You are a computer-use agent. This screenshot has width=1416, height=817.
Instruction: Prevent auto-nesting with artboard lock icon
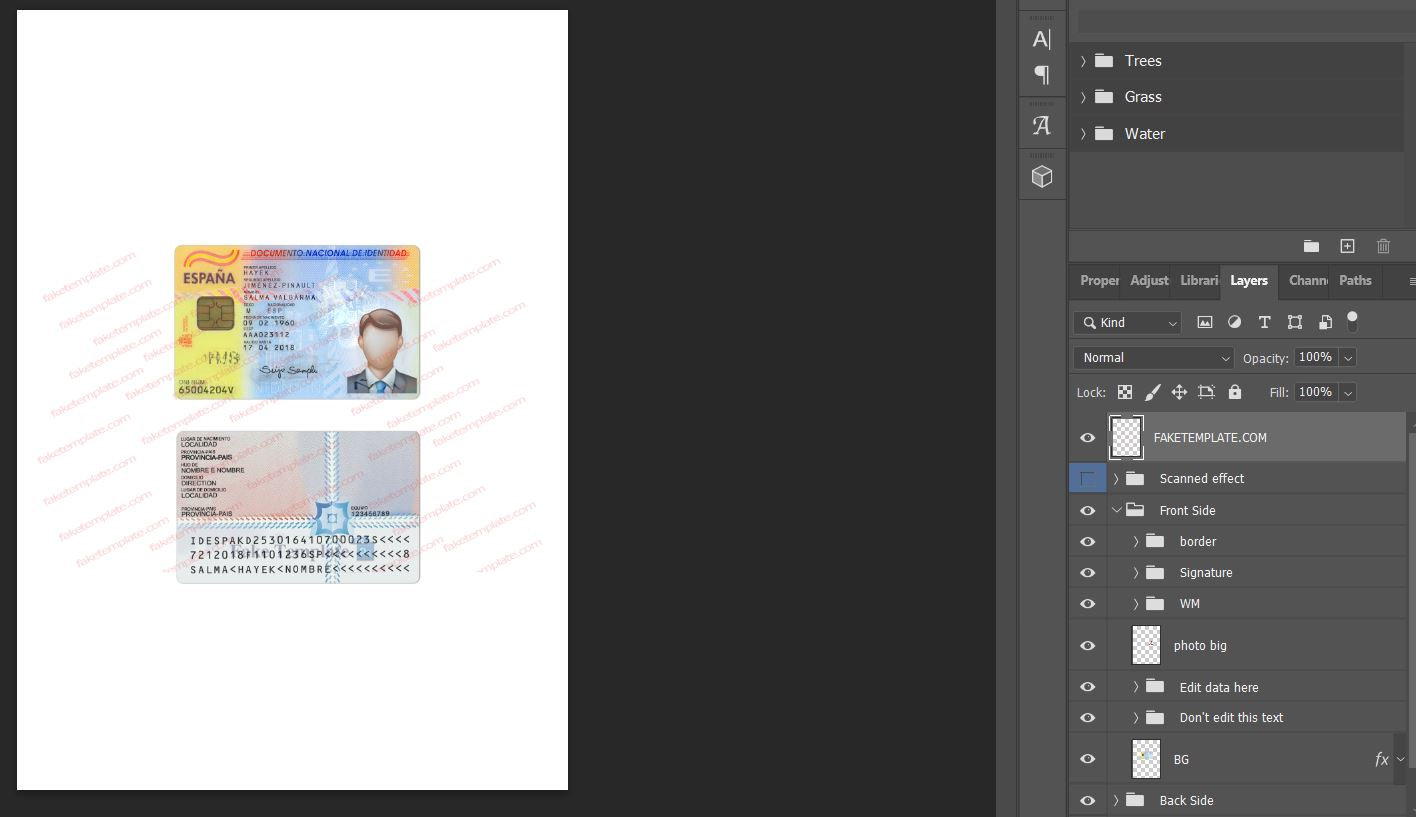(1206, 392)
